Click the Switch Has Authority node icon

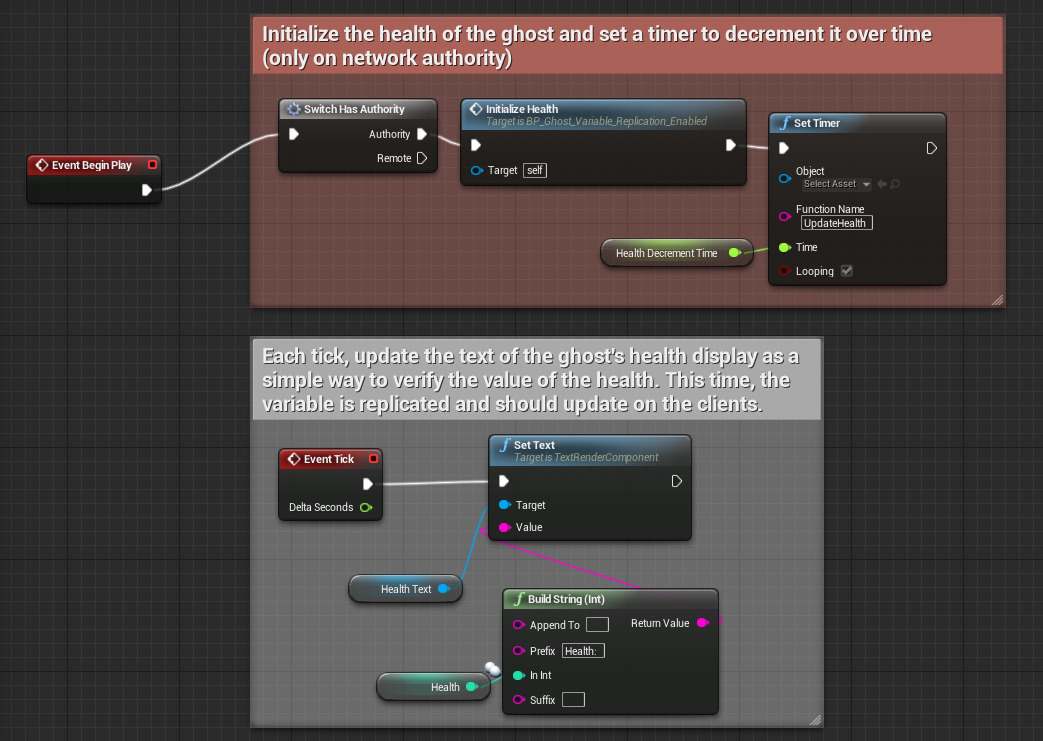(293, 109)
